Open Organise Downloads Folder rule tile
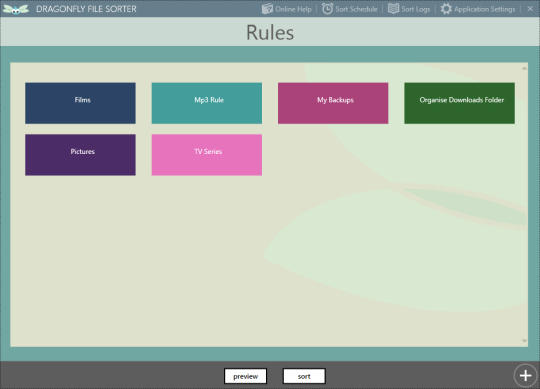Screen dimensions: 540x389 point(459,103)
